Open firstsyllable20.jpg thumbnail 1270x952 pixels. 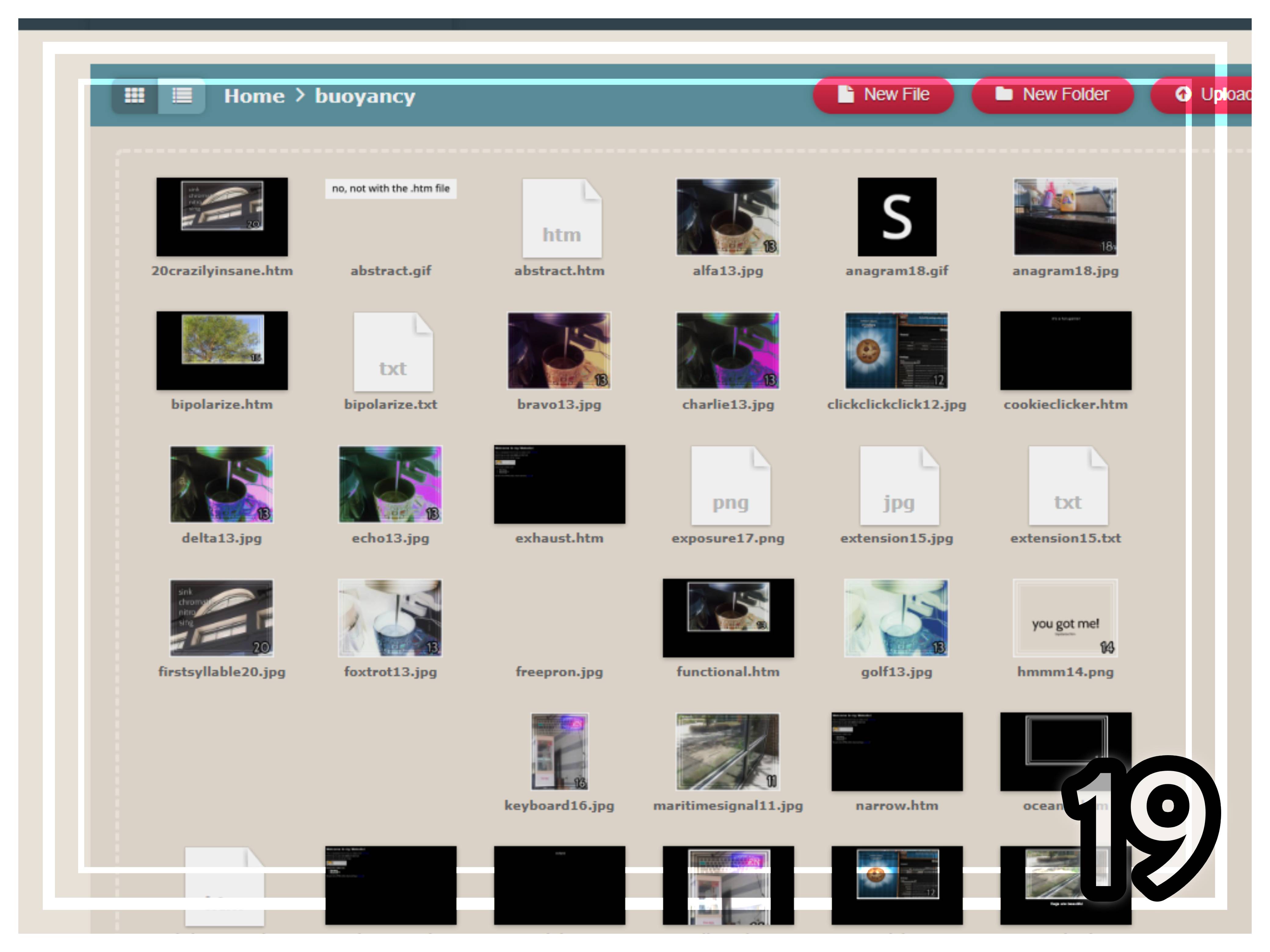[222, 618]
